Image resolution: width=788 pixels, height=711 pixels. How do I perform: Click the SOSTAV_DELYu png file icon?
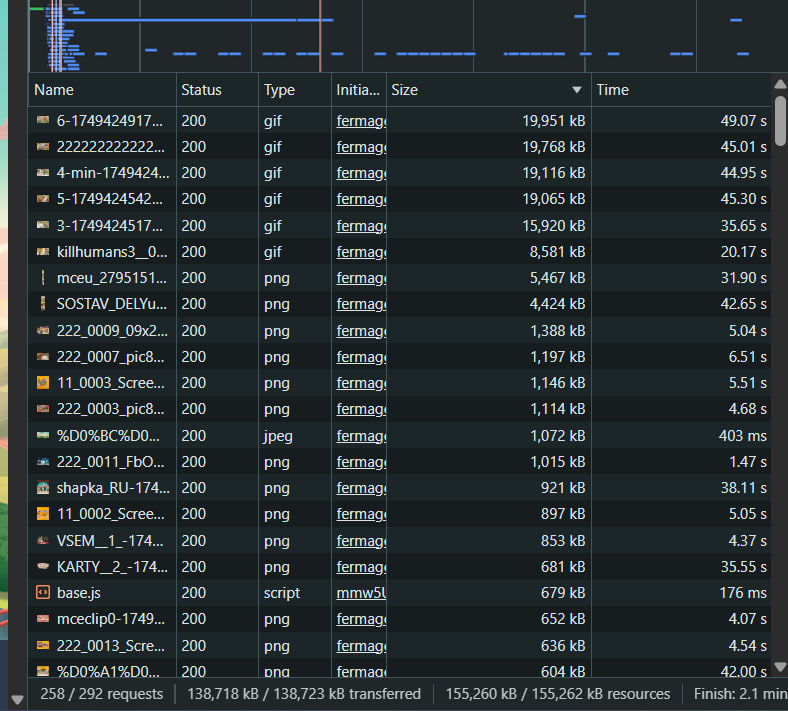[x=43, y=304]
